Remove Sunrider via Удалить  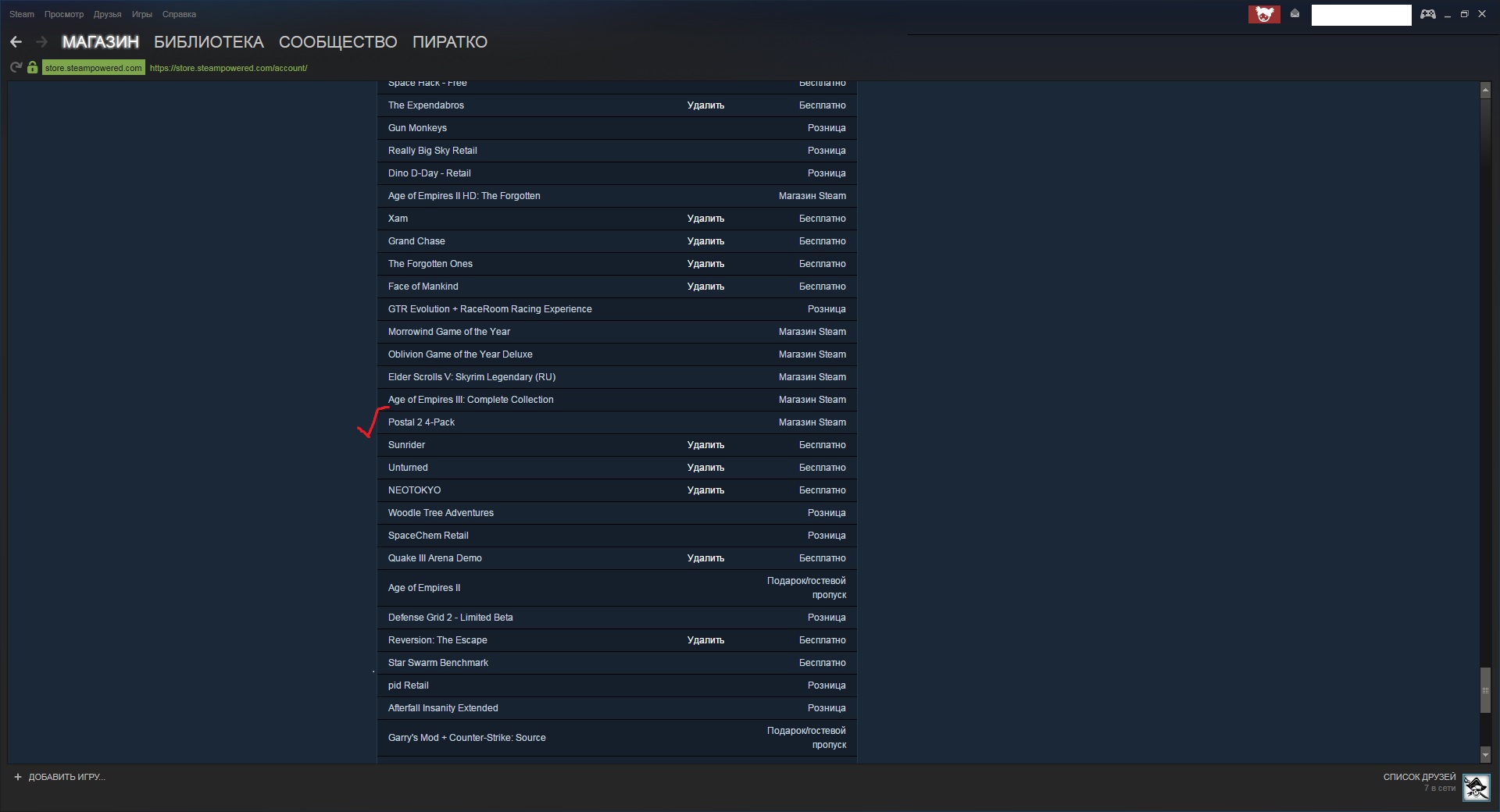[705, 445]
